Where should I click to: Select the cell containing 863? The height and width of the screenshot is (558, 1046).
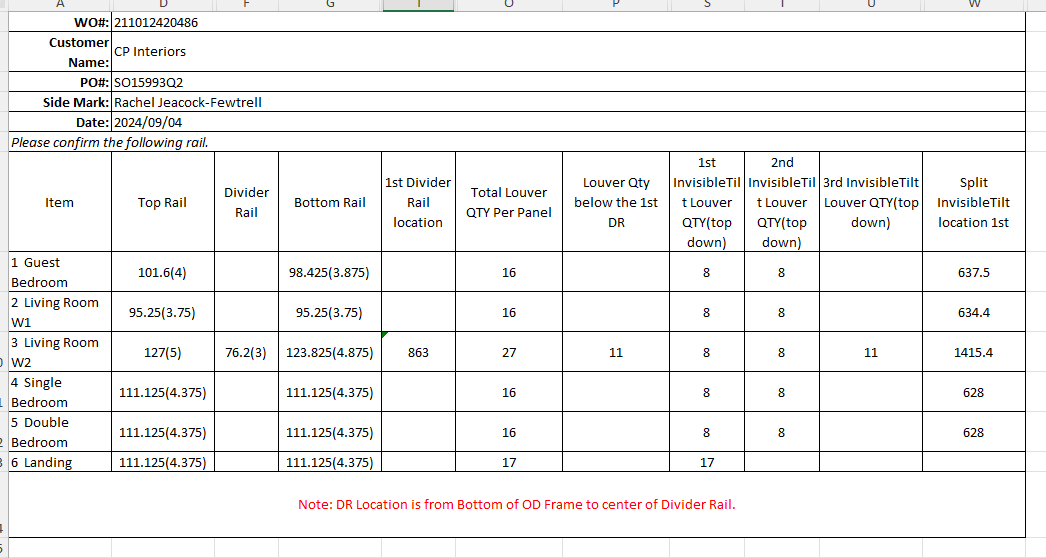(x=418, y=352)
